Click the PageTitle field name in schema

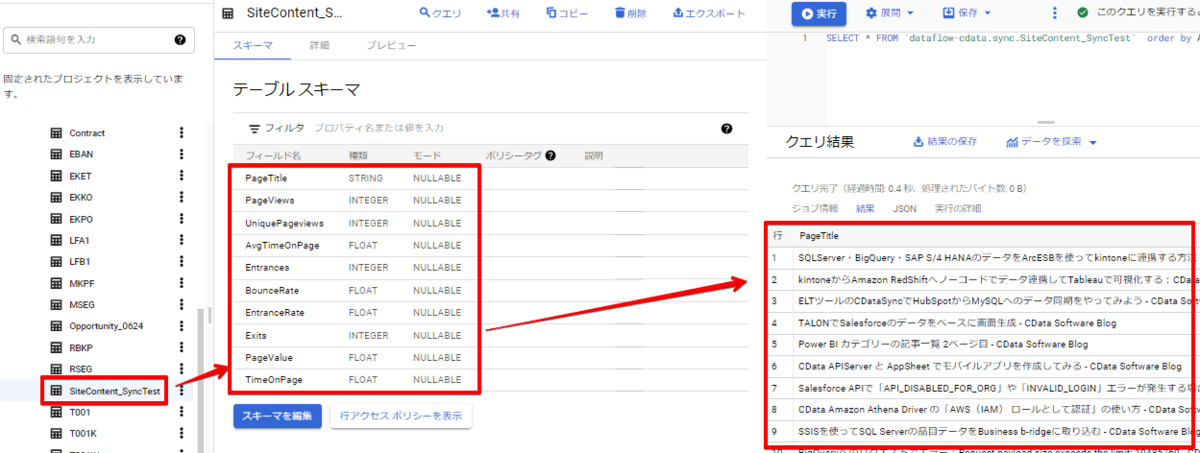point(267,178)
